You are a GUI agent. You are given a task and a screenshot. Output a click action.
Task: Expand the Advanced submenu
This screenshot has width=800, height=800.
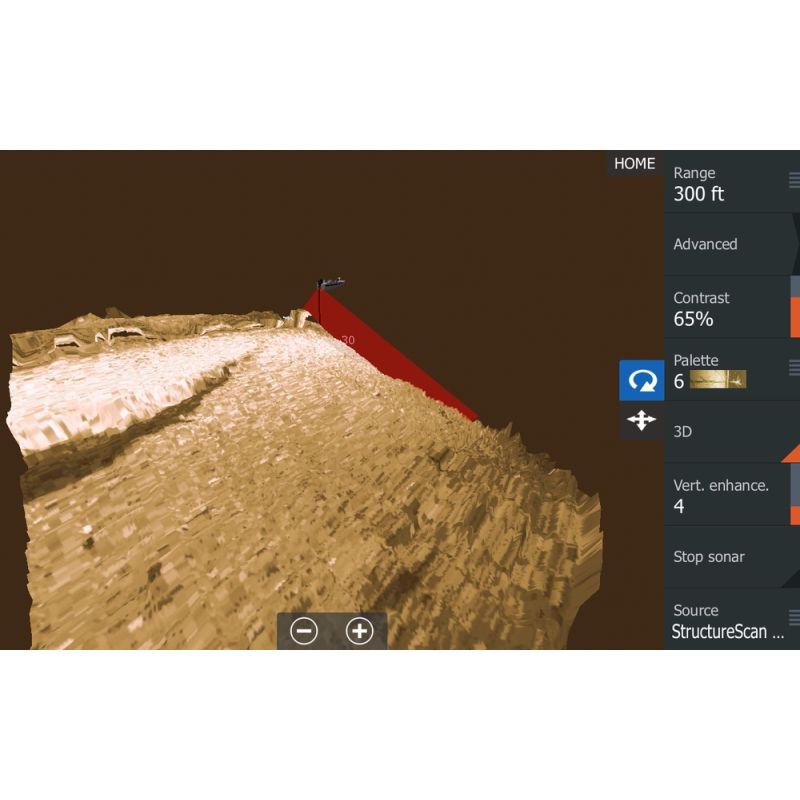point(725,244)
